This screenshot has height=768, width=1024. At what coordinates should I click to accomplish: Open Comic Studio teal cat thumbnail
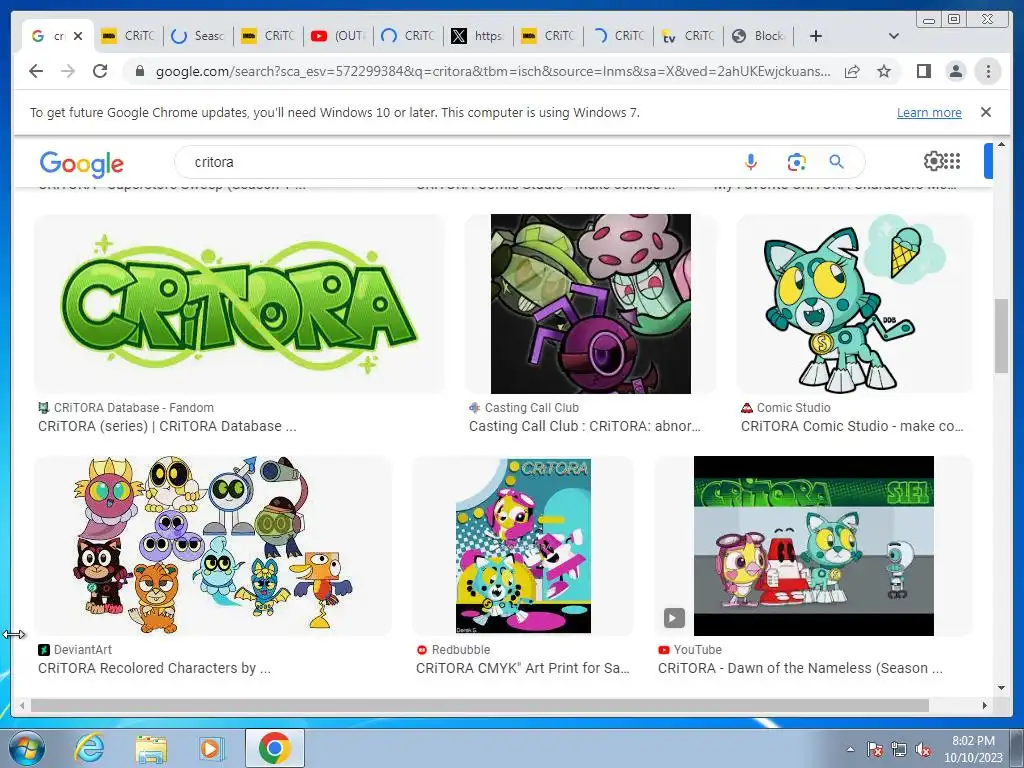tap(854, 304)
